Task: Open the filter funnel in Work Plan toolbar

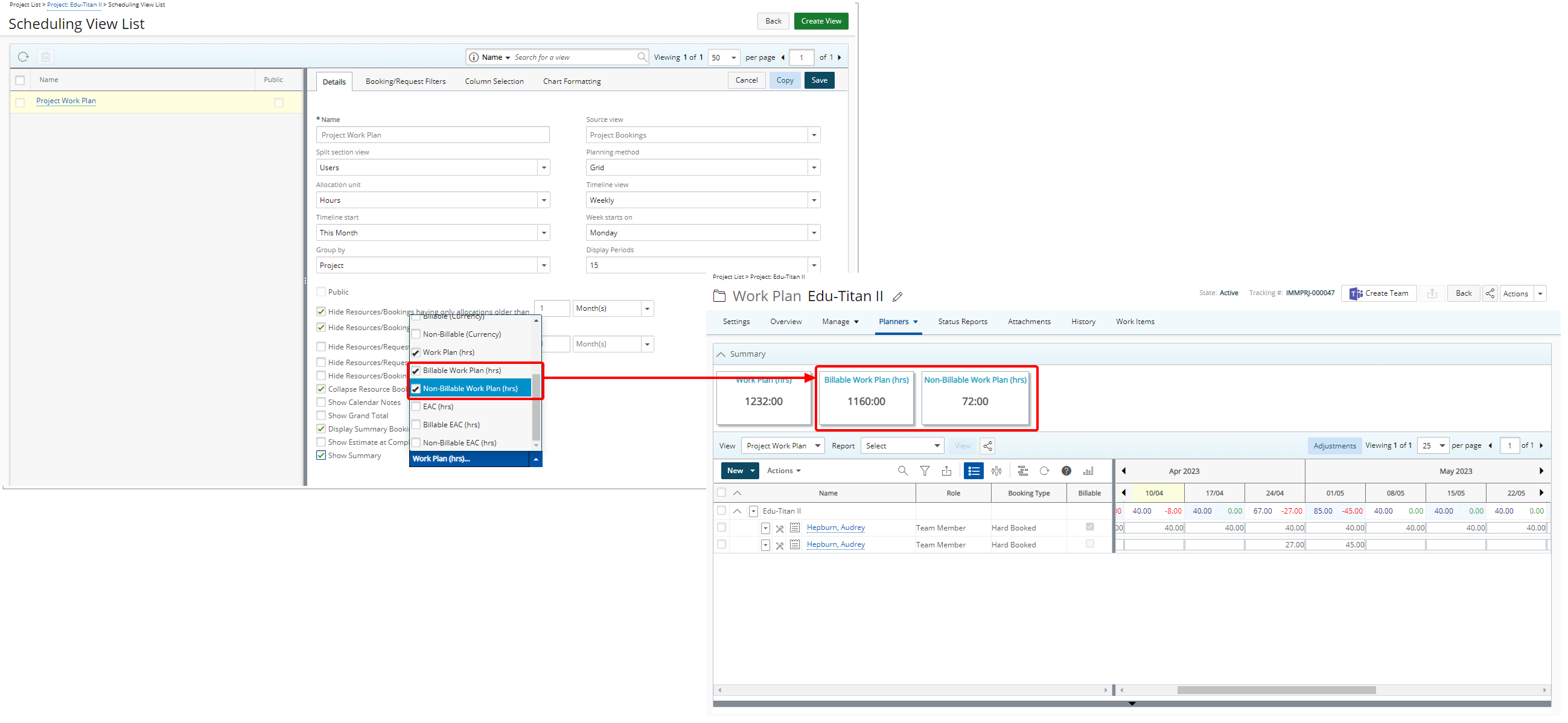Action: pyautogui.click(x=925, y=471)
